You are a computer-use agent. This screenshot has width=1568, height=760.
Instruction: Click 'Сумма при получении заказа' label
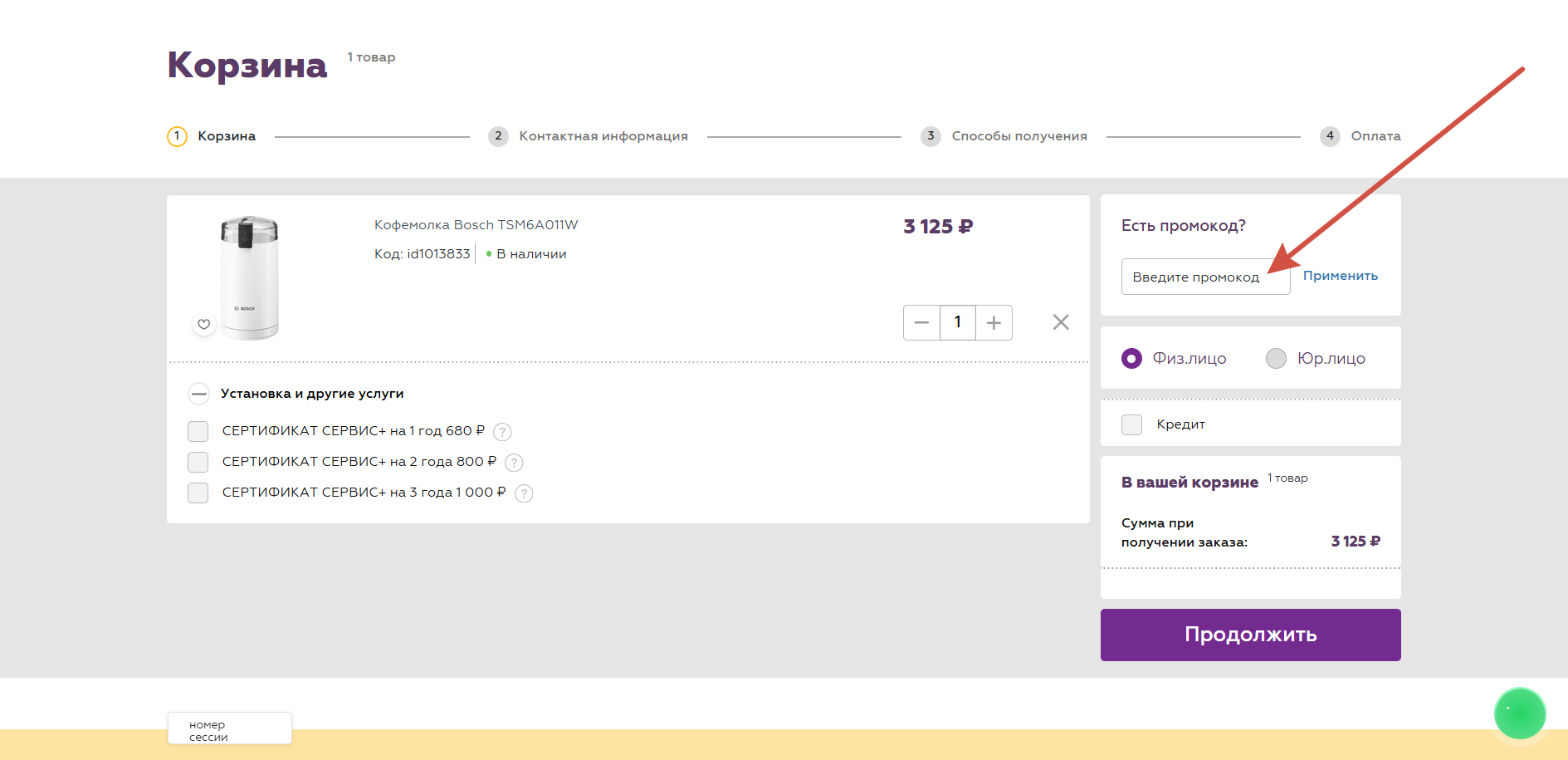(1184, 532)
